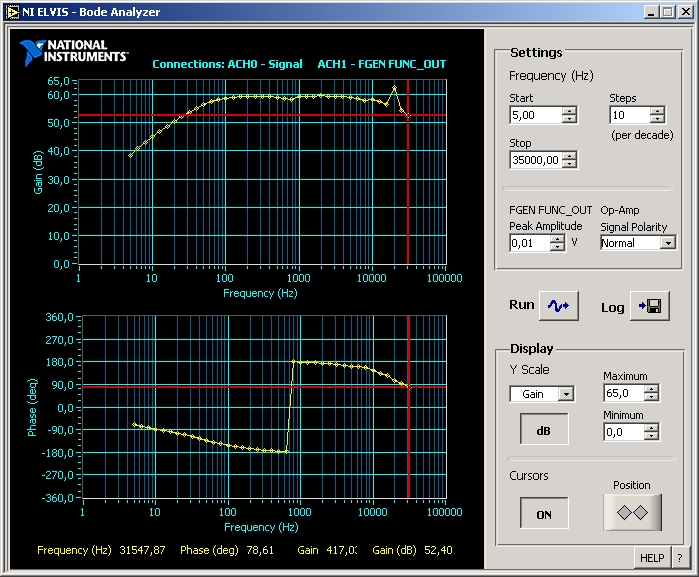This screenshot has height=577, width=699.
Task: Click the Stop frequency field 35000,00
Action: coord(536,160)
